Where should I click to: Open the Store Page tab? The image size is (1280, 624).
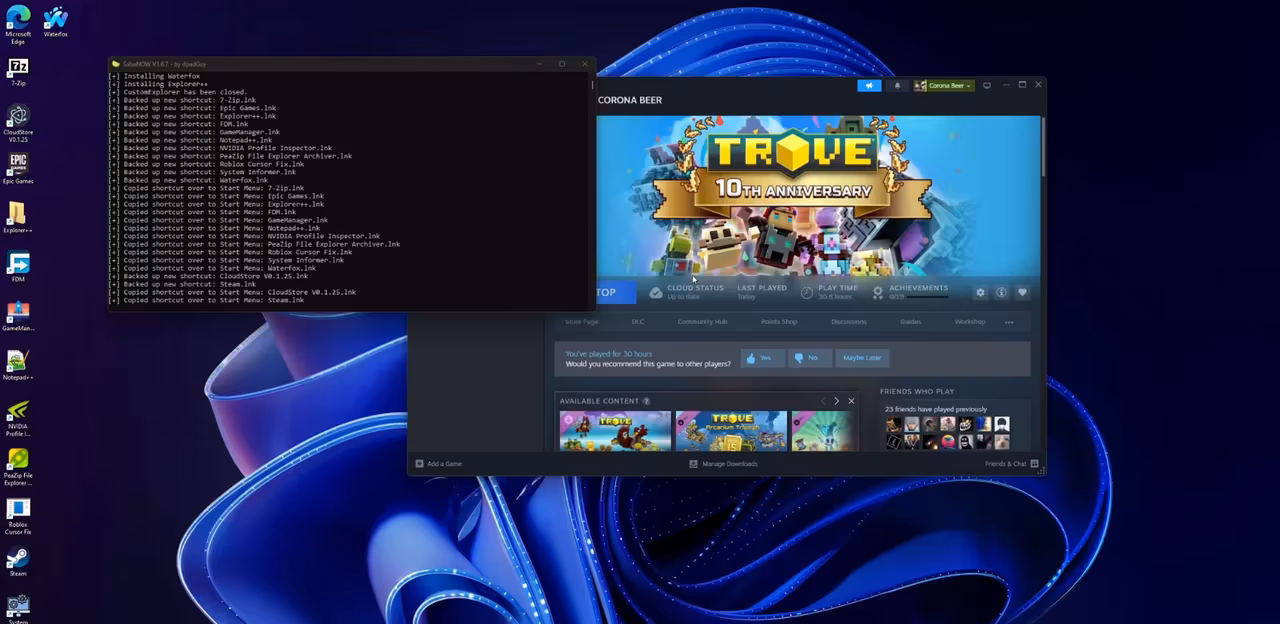582,322
